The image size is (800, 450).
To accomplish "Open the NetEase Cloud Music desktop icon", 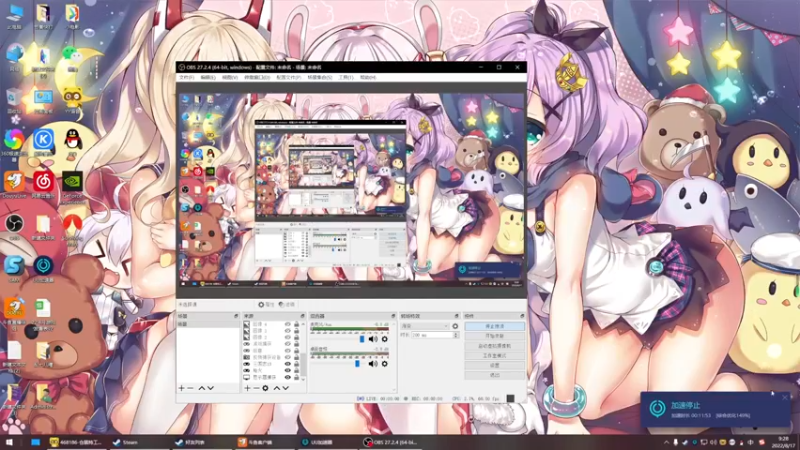I will point(44,184).
